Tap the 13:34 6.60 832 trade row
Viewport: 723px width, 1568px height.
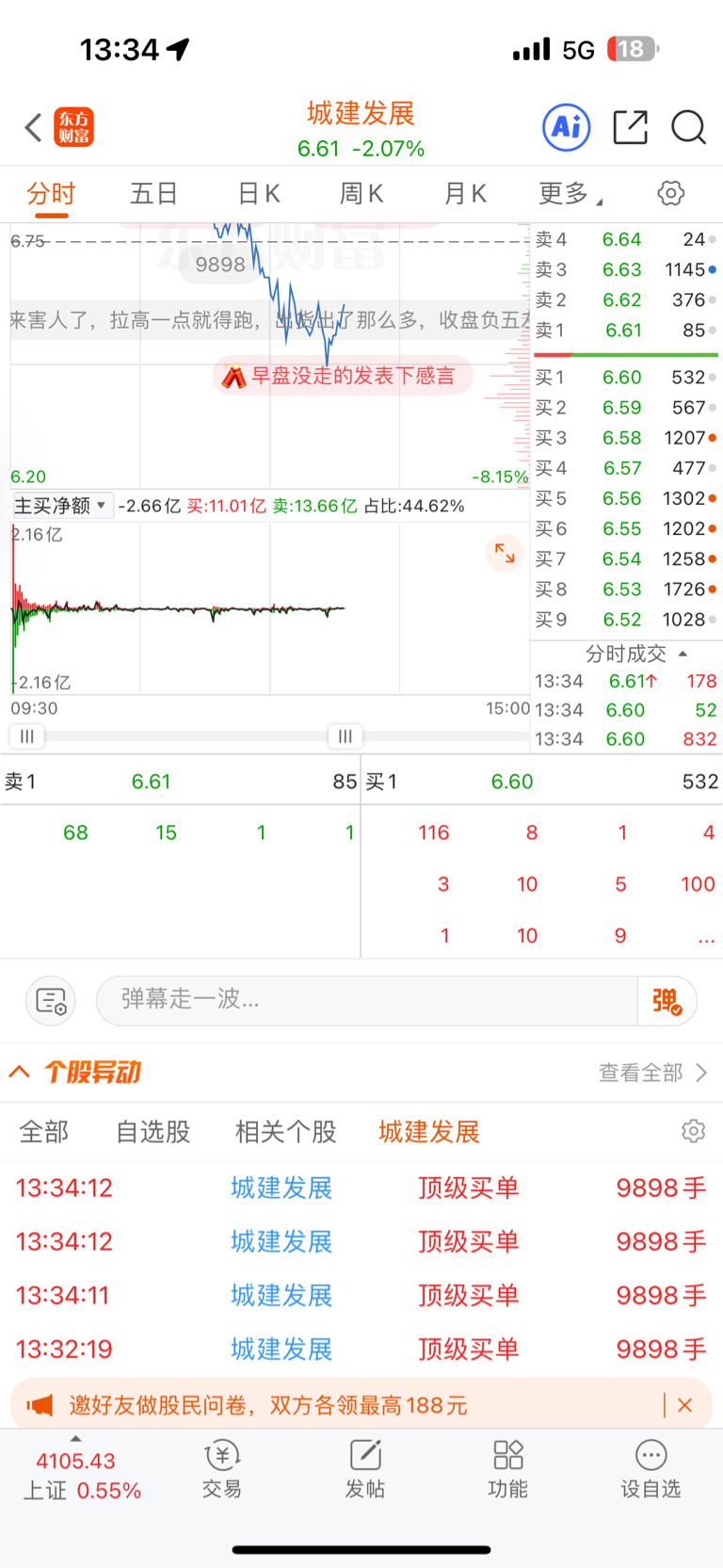point(626,739)
